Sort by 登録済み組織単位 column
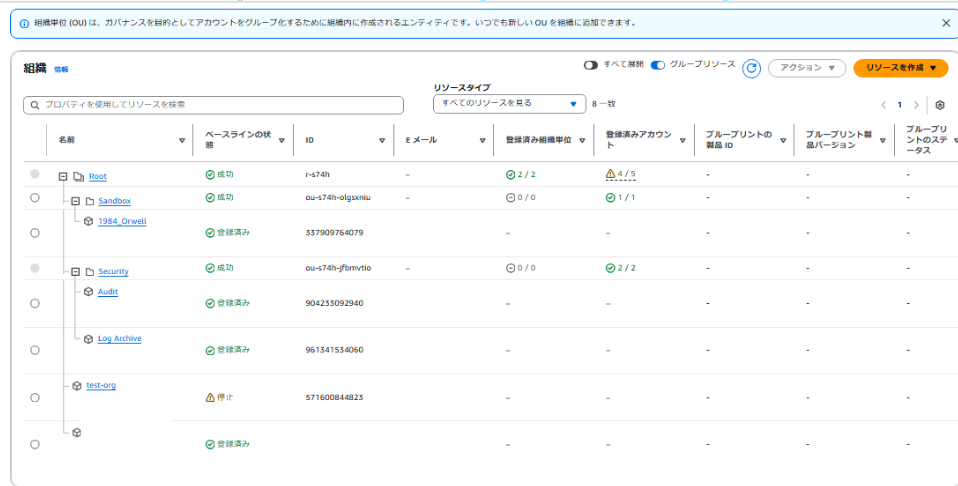Viewport: 958px width, 486px height. 582,140
